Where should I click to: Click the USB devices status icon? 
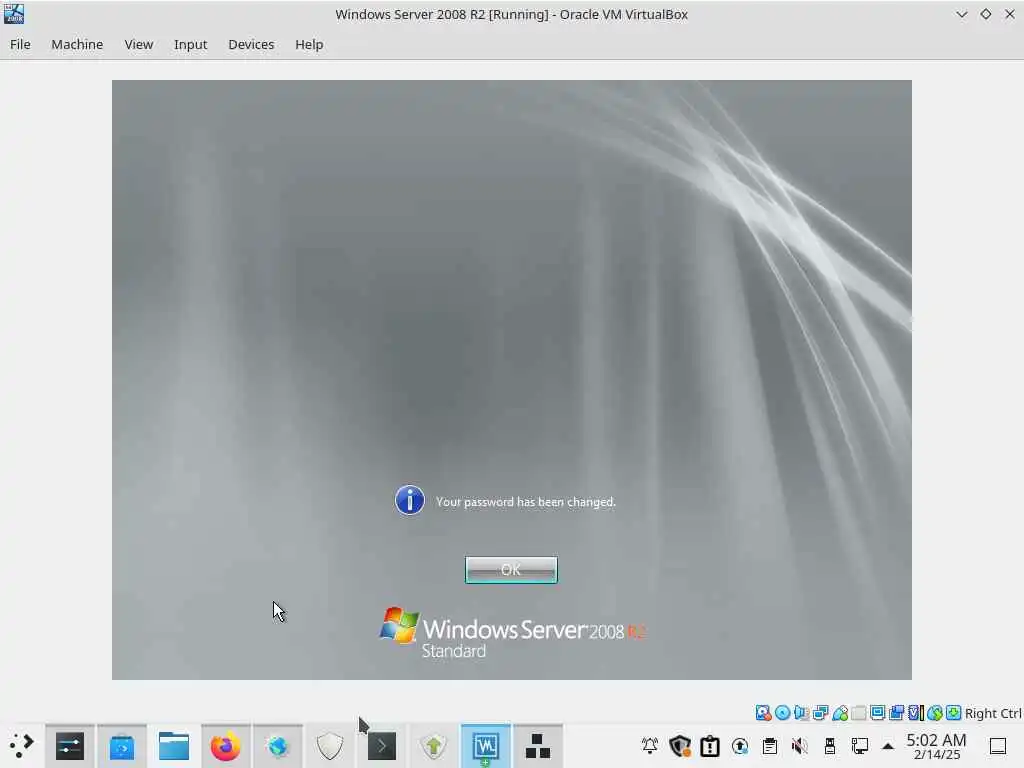pos(840,712)
